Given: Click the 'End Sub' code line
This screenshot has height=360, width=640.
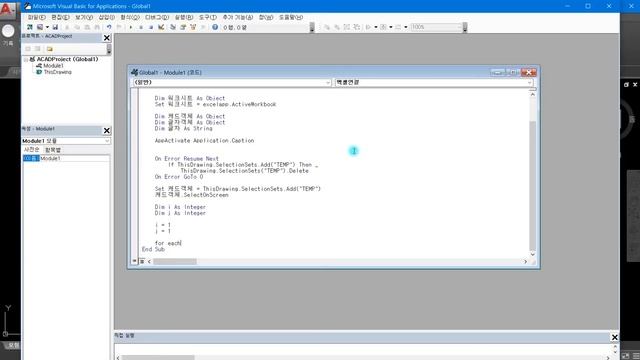Looking at the screenshot, I should point(153,249).
